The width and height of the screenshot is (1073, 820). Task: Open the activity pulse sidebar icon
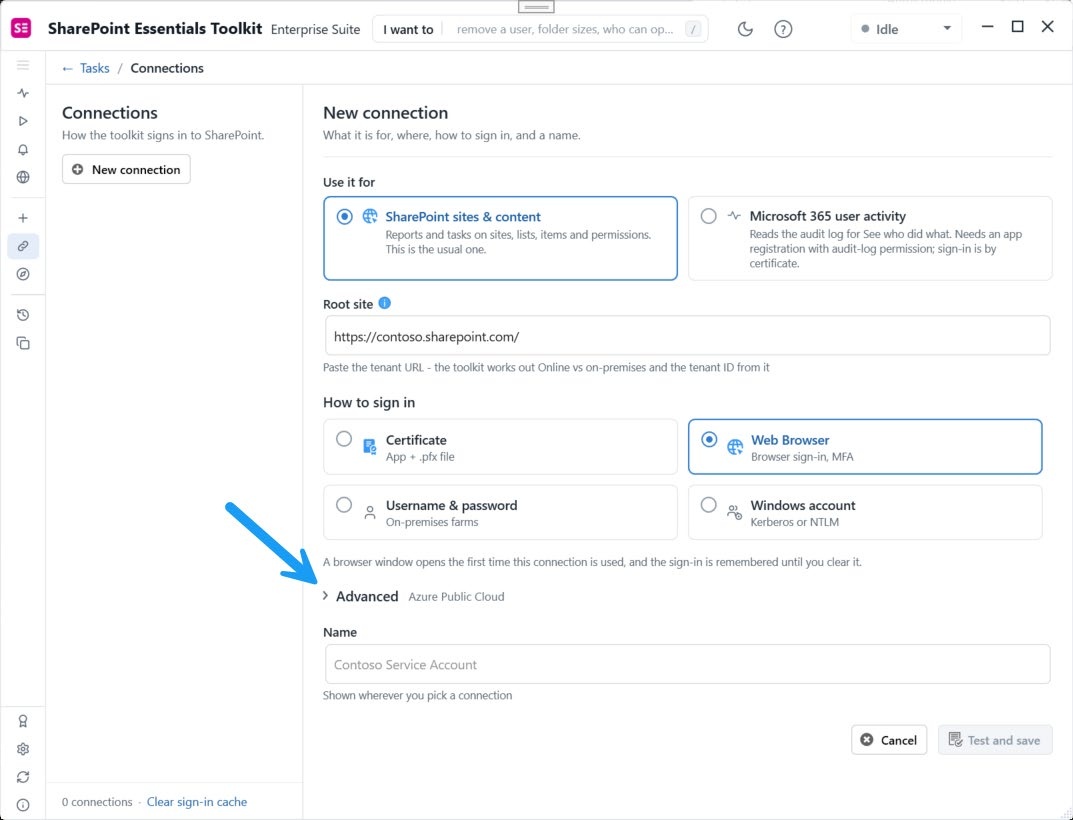click(x=23, y=93)
